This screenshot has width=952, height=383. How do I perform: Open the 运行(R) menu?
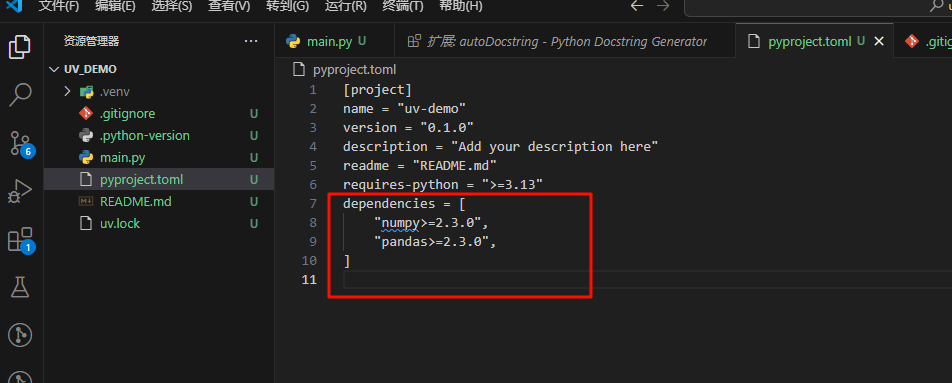[345, 6]
